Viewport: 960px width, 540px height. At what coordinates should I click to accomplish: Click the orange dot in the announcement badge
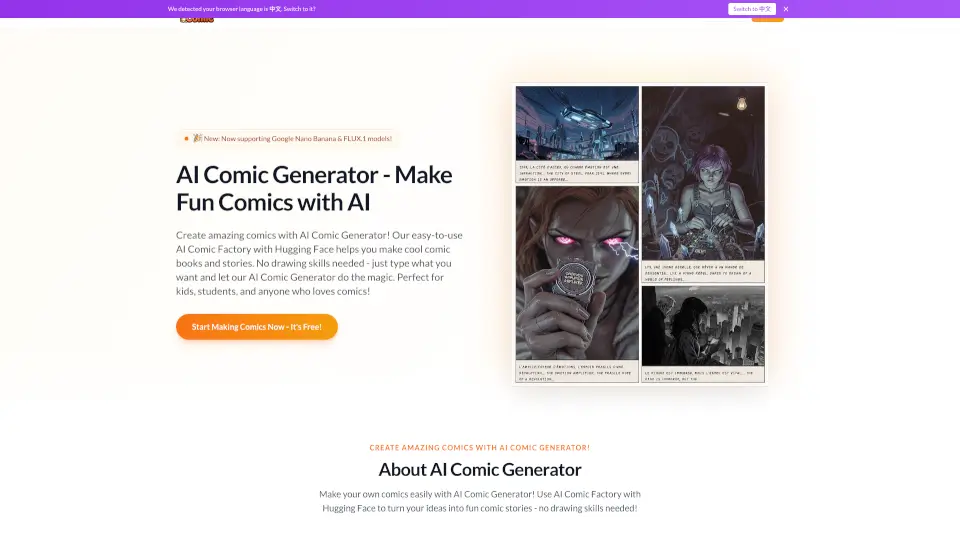pyautogui.click(x=186, y=138)
